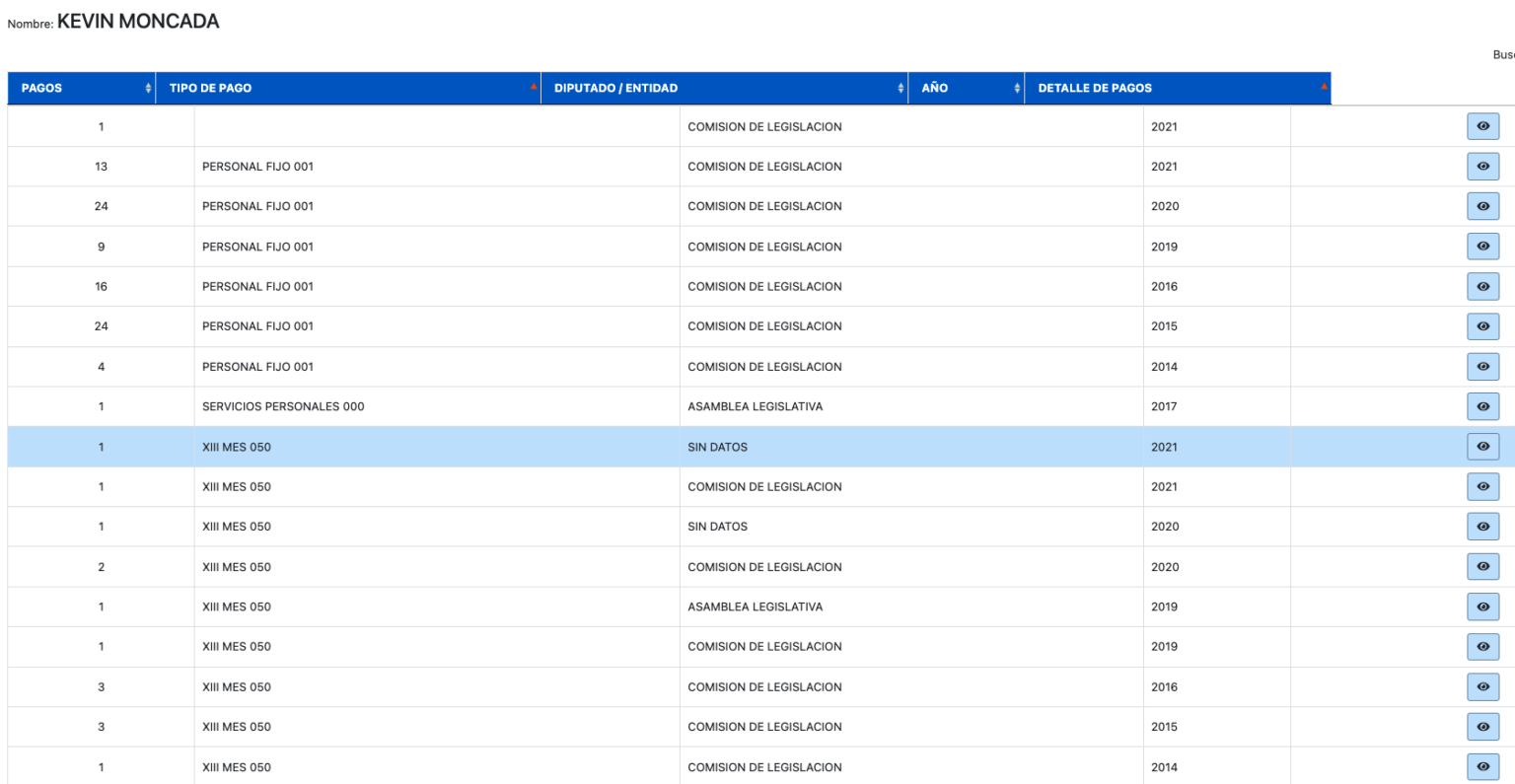1515x784 pixels.
Task: Click pagos value 3 in XIII MES 2016 row
Action: (101, 687)
